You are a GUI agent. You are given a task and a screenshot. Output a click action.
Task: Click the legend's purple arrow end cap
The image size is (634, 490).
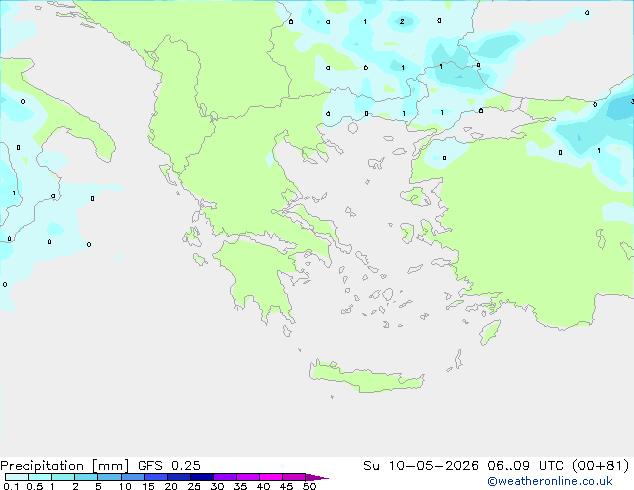[317, 478]
